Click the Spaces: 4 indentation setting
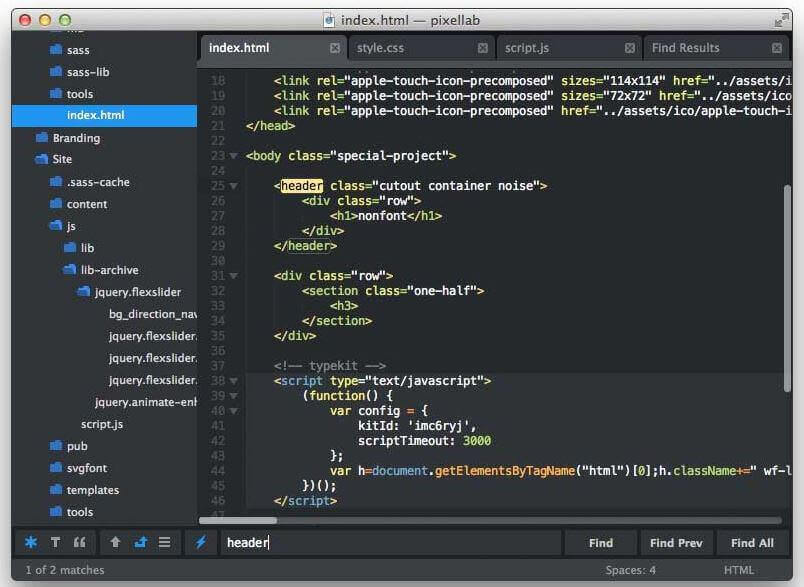The image size is (804, 587). tap(630, 570)
